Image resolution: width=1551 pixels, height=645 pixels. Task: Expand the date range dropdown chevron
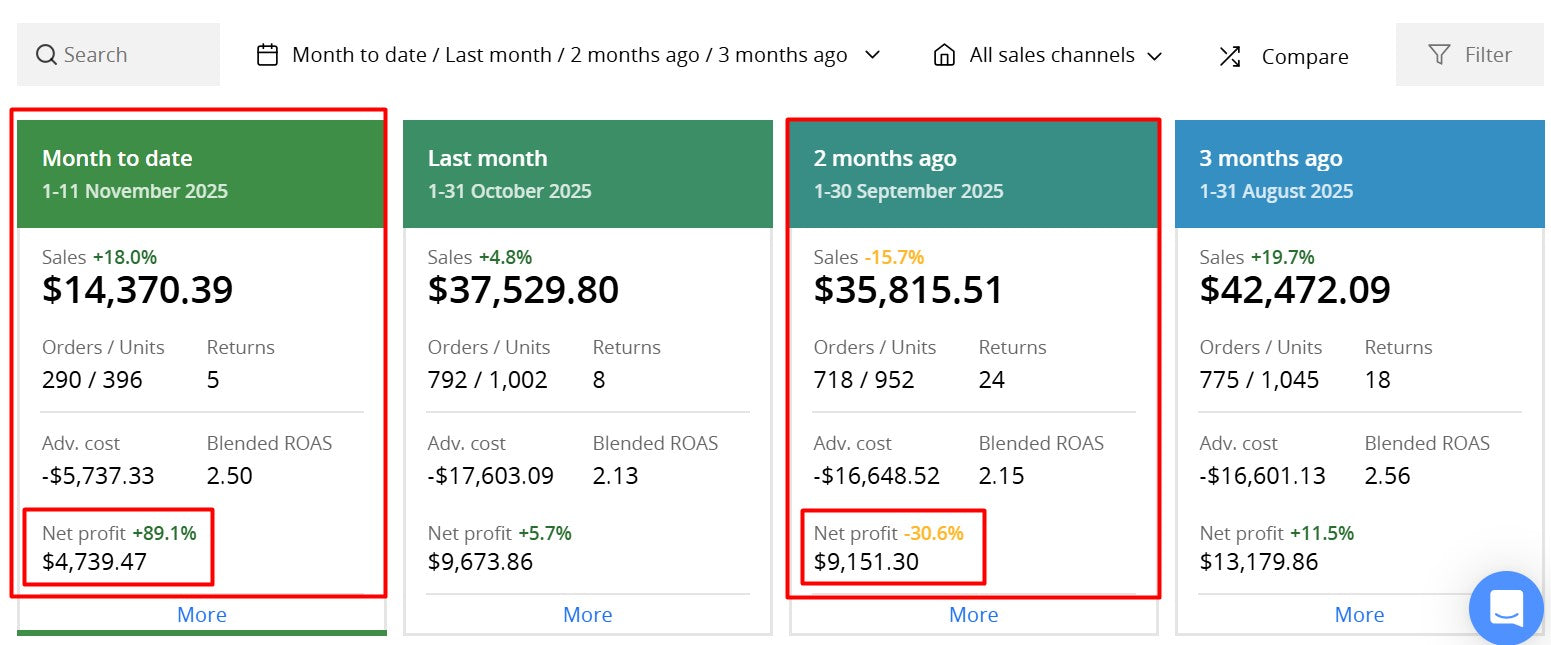[872, 55]
